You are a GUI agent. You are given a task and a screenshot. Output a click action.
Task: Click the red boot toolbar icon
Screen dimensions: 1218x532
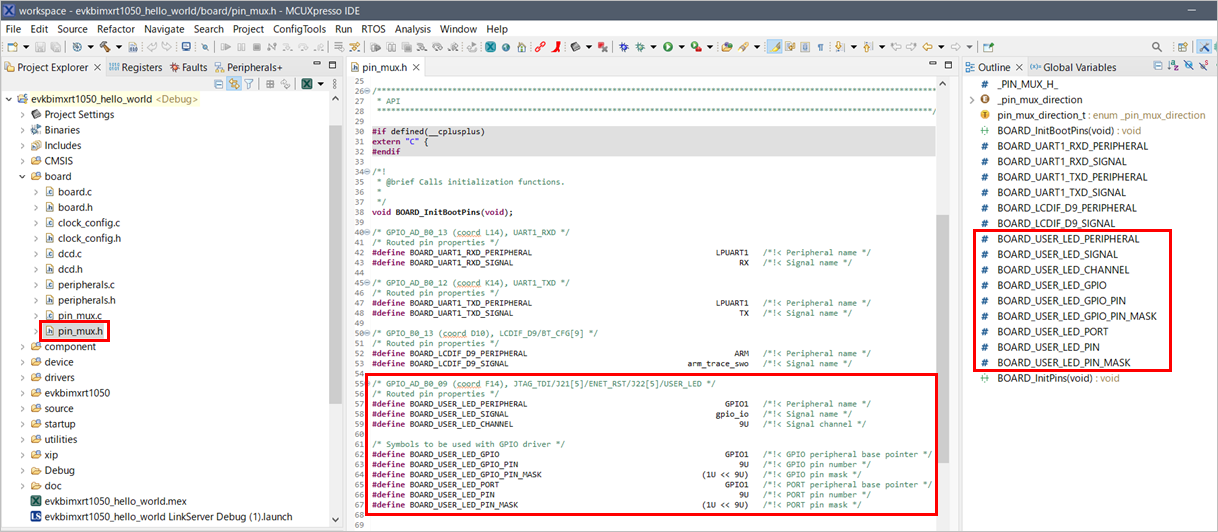point(556,46)
